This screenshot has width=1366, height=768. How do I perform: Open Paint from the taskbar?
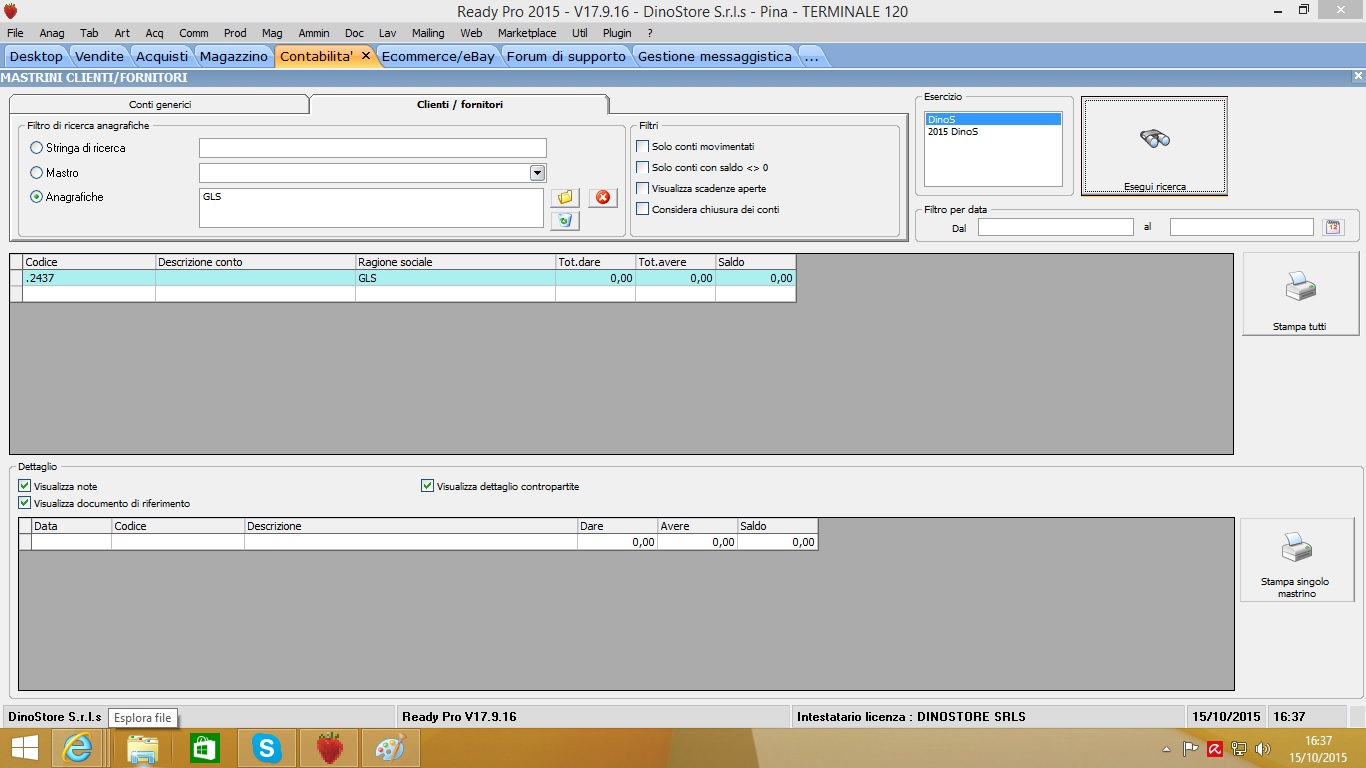tap(391, 748)
